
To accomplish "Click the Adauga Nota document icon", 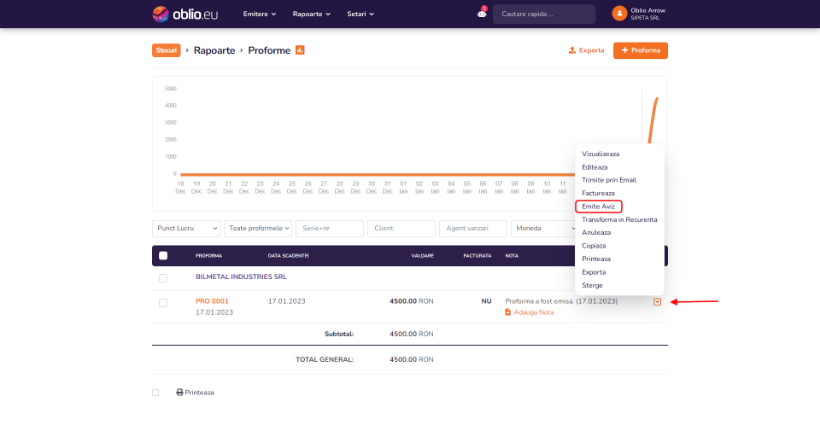I will pos(508,312).
